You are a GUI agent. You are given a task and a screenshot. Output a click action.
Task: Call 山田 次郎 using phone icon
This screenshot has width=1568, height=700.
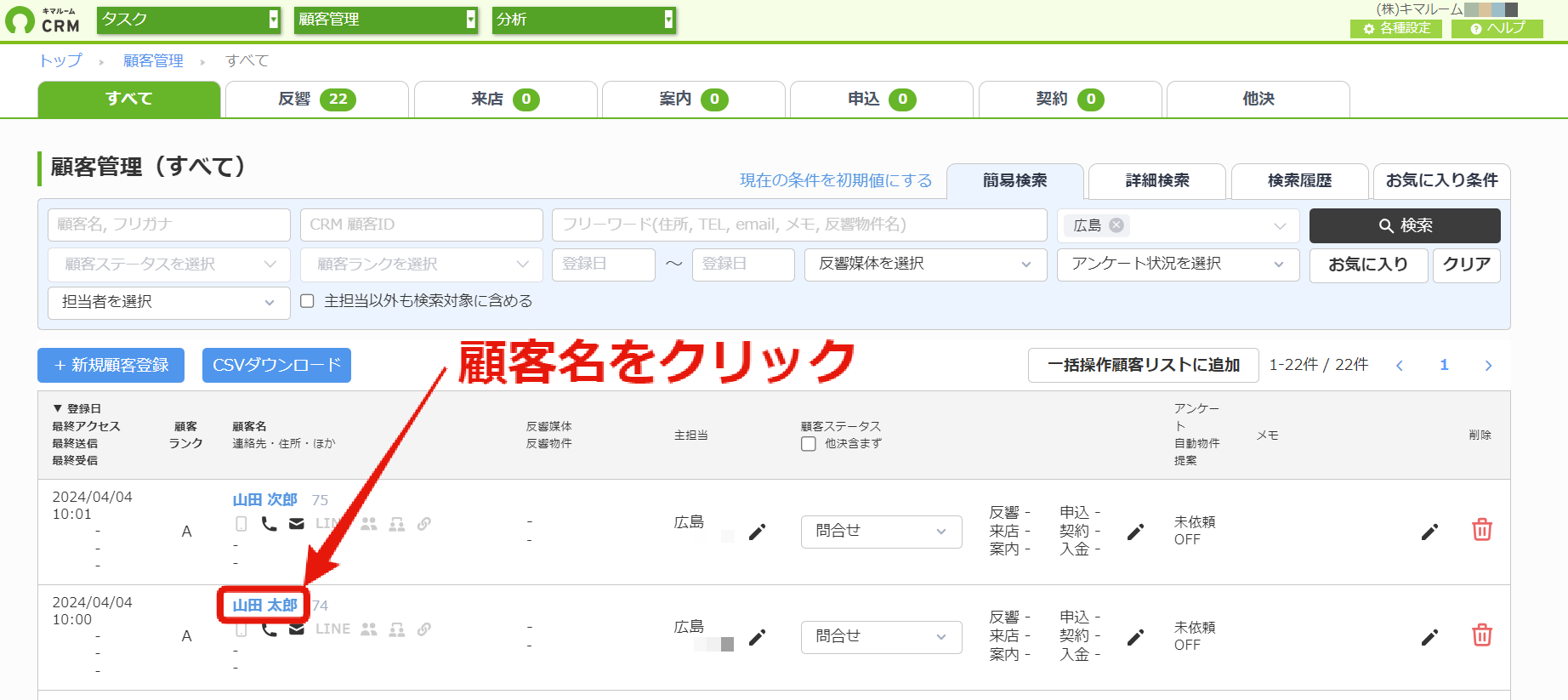[269, 524]
